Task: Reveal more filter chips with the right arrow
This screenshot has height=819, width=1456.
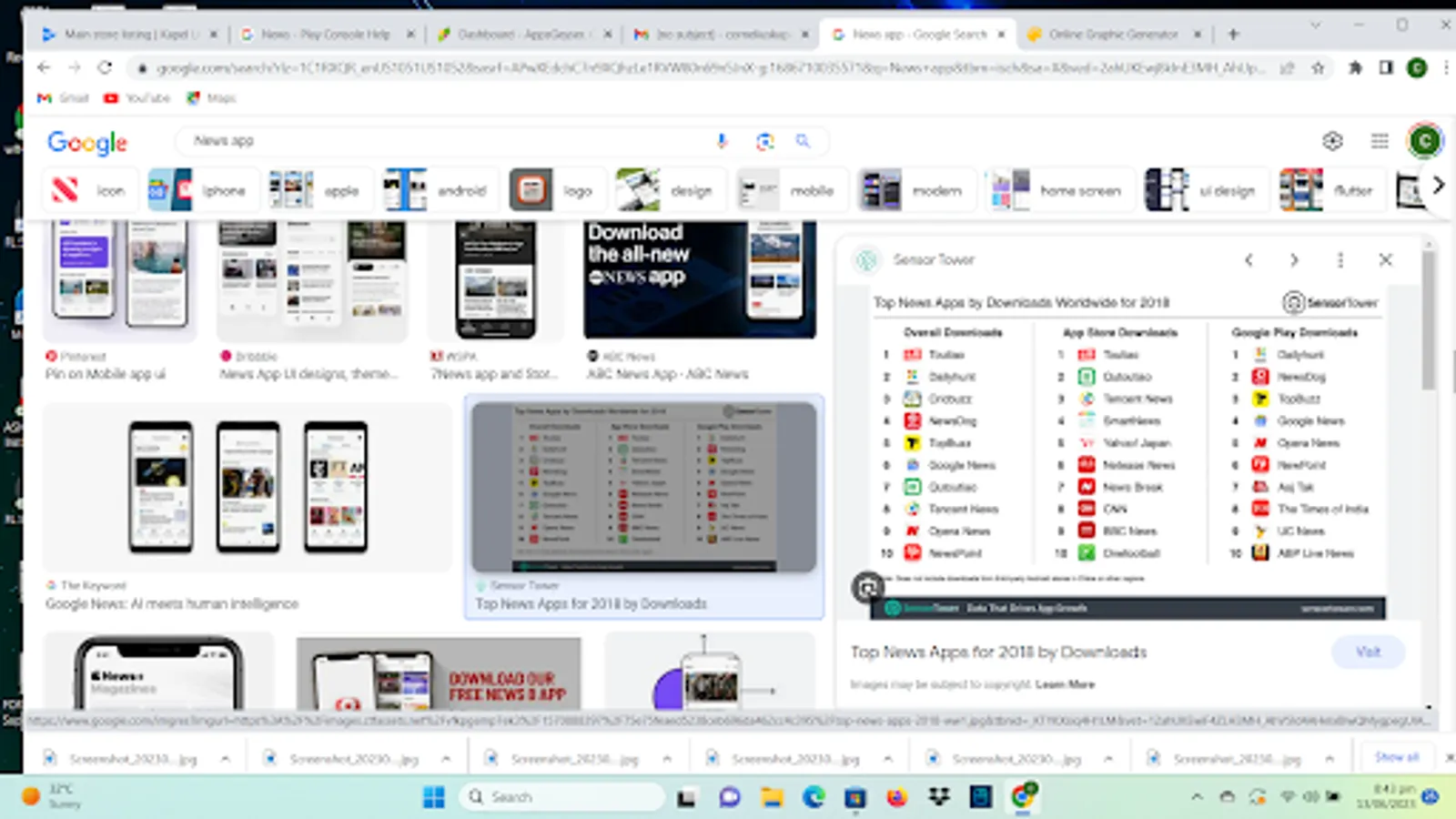Action: tap(1438, 186)
